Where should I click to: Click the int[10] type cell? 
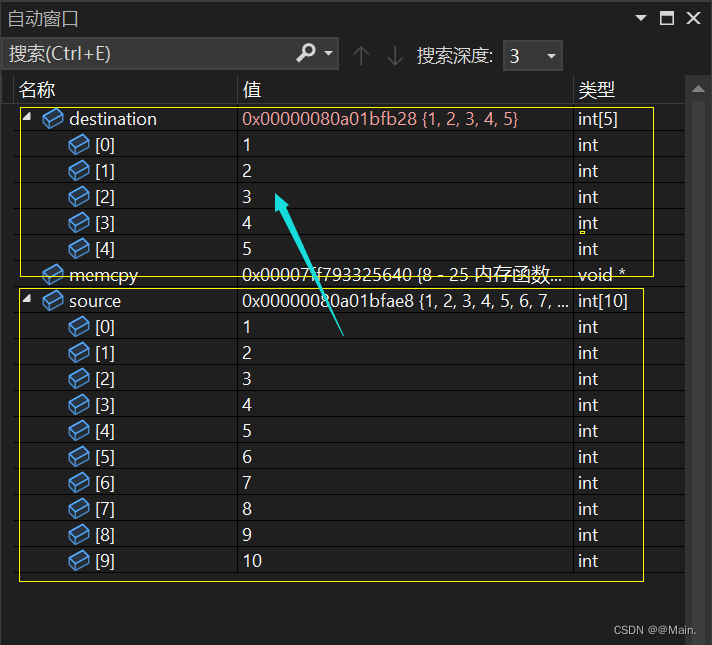point(602,301)
